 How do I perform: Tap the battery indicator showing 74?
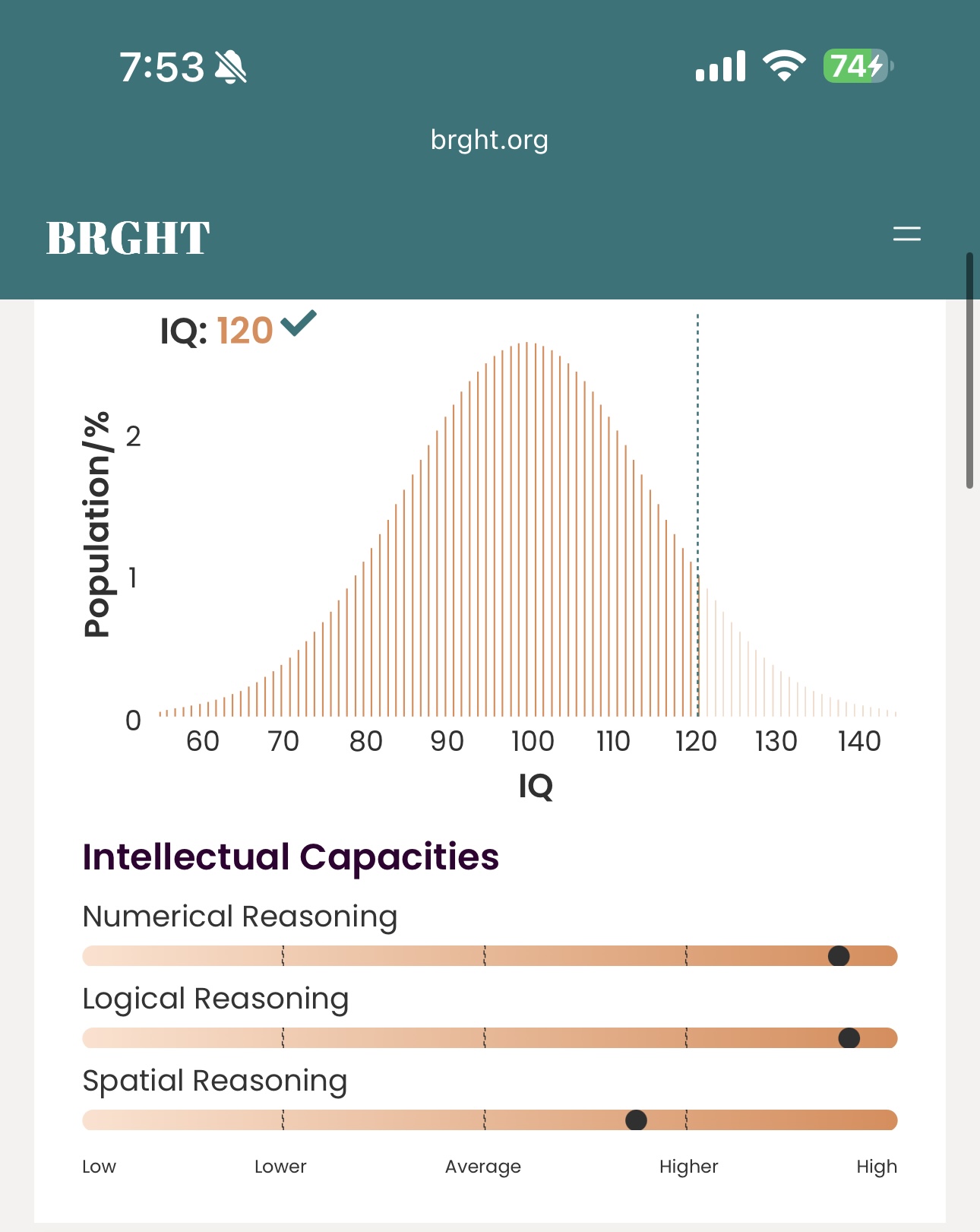point(858,66)
